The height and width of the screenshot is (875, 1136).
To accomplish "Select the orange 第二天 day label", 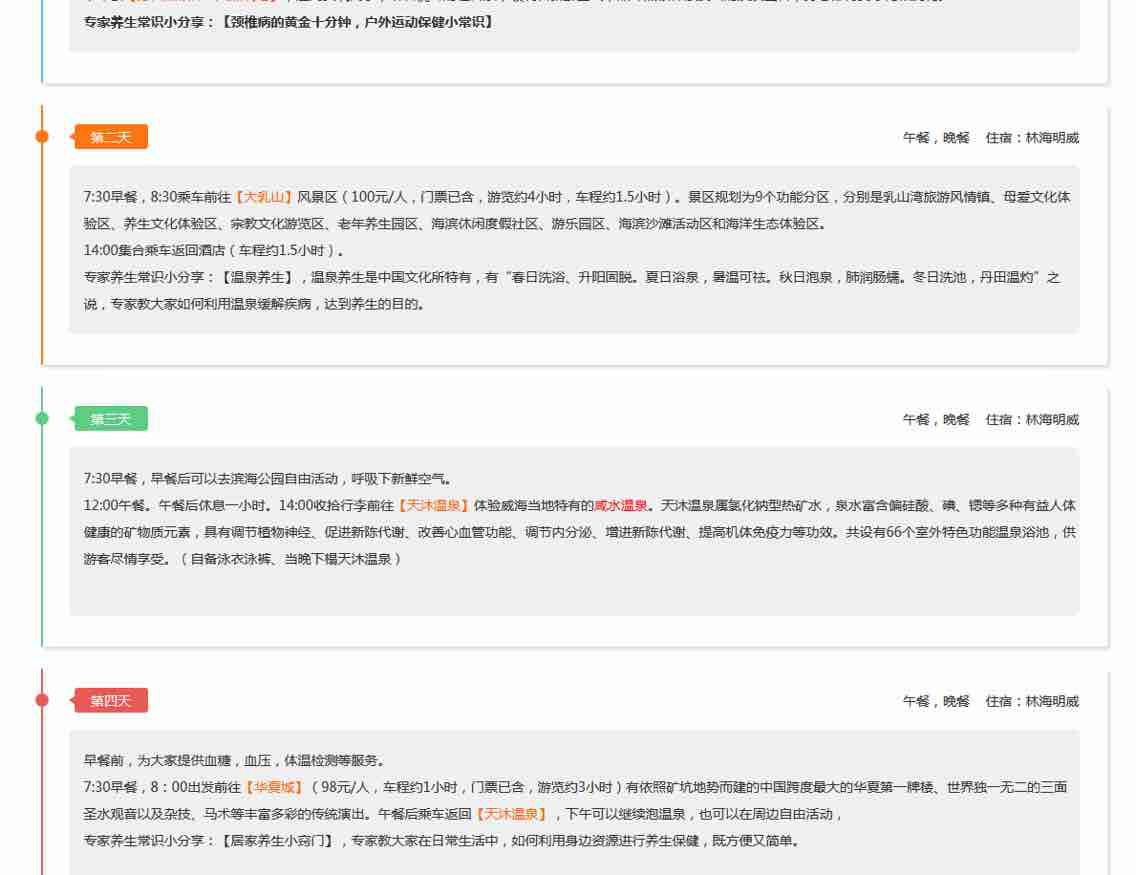I will [111, 137].
